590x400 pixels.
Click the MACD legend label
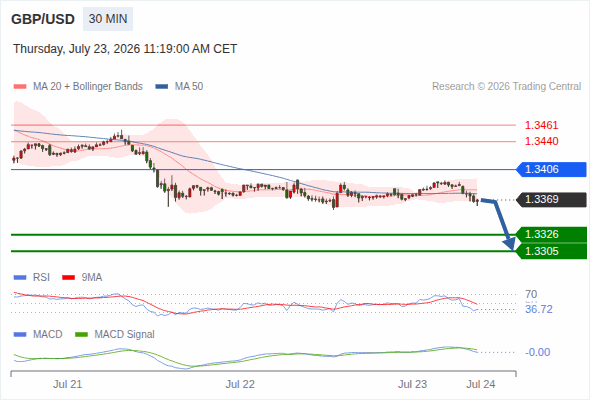click(48, 335)
